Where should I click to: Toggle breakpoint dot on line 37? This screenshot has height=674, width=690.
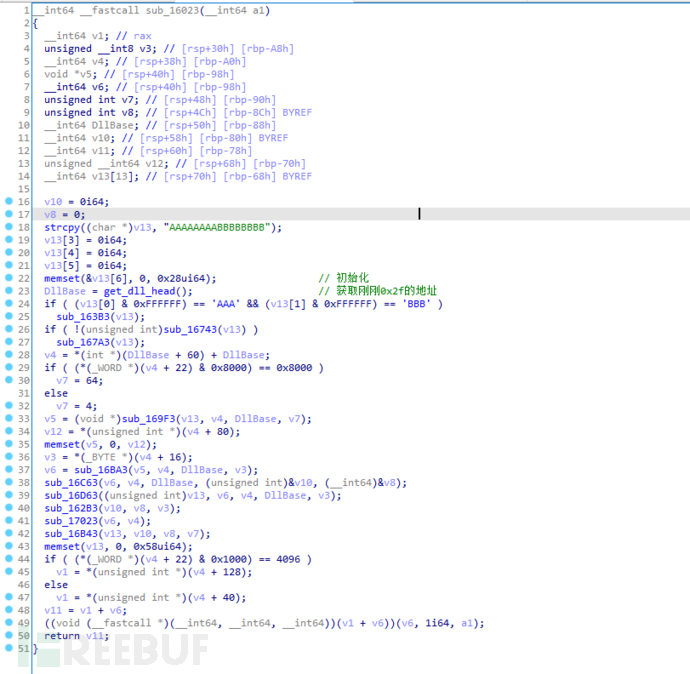pos(9,469)
